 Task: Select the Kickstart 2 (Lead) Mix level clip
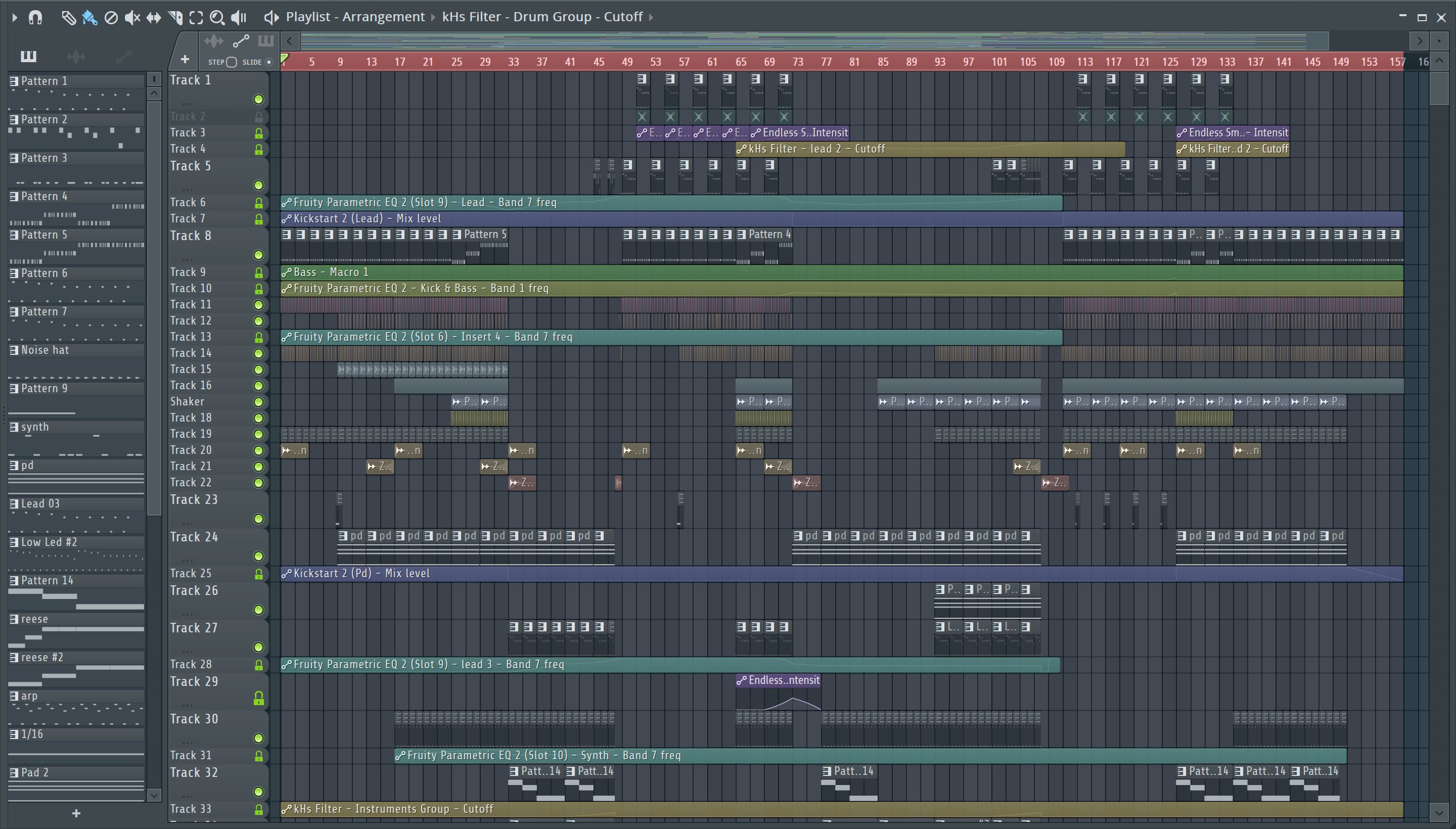tap(842, 219)
